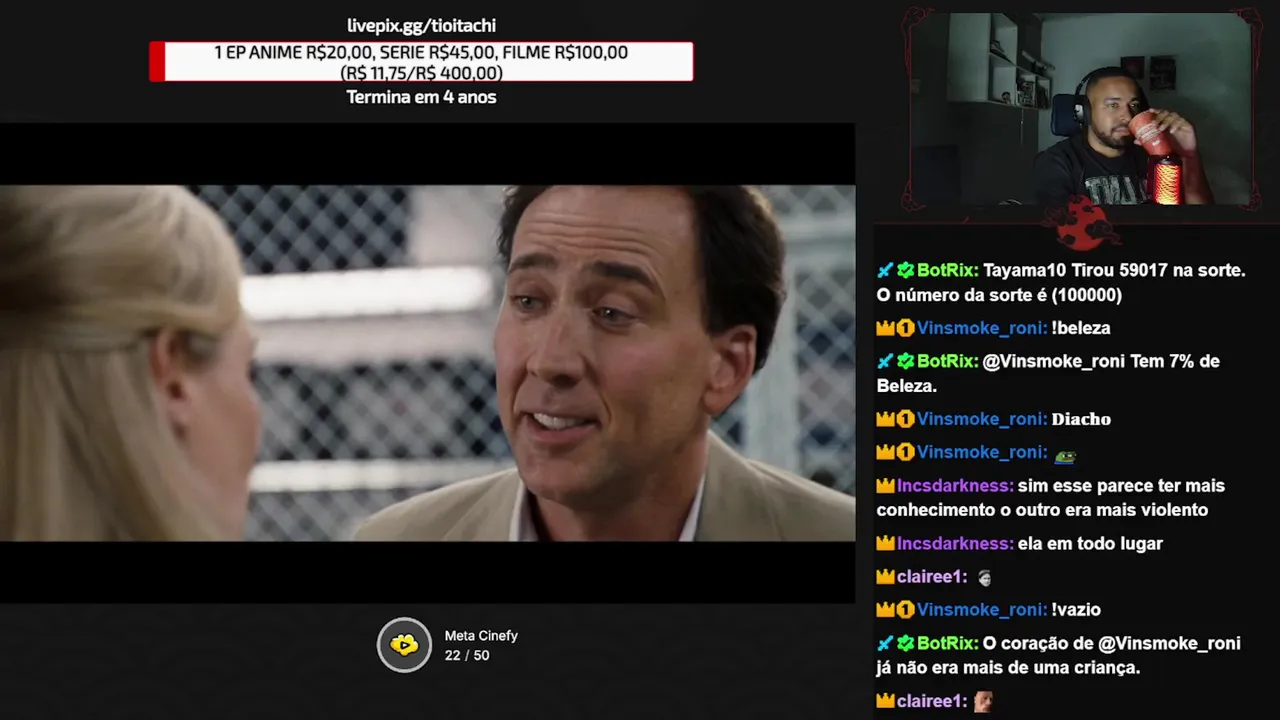Click crown badge on the '!vazio' message

coord(885,610)
